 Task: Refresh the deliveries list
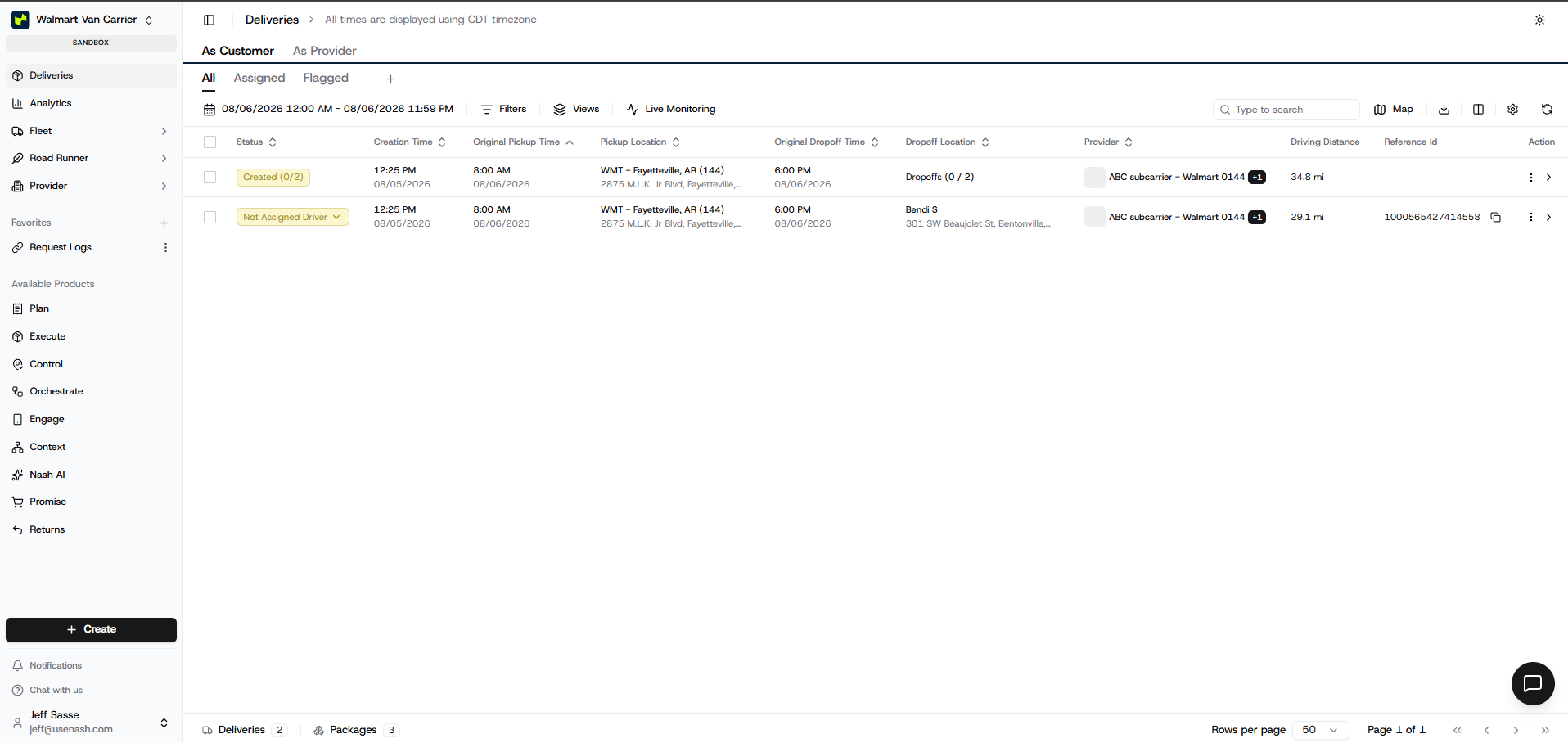click(x=1547, y=110)
